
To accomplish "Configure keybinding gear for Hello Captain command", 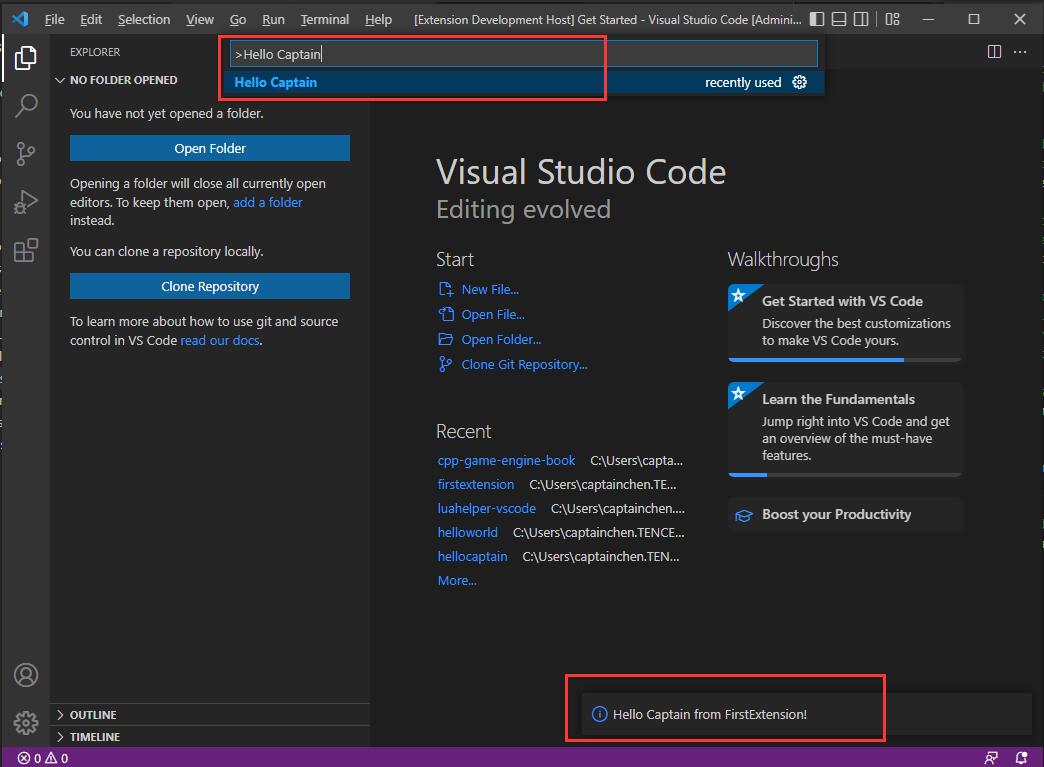I will coord(800,82).
